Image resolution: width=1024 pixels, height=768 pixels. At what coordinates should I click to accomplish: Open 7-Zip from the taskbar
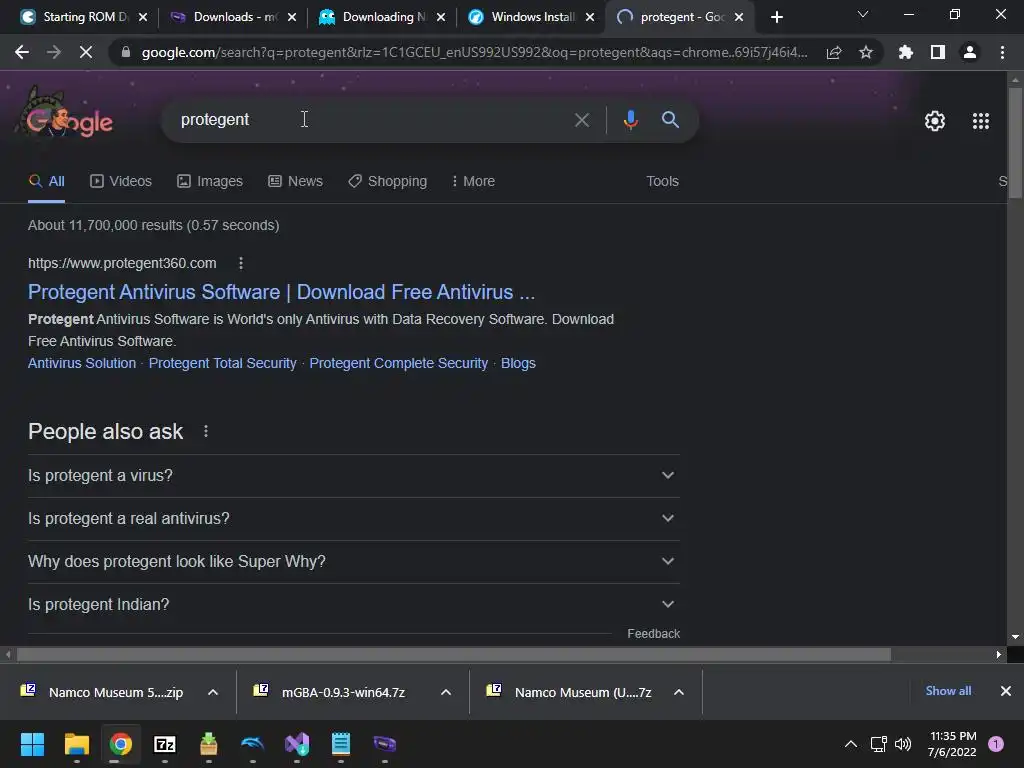tap(165, 744)
